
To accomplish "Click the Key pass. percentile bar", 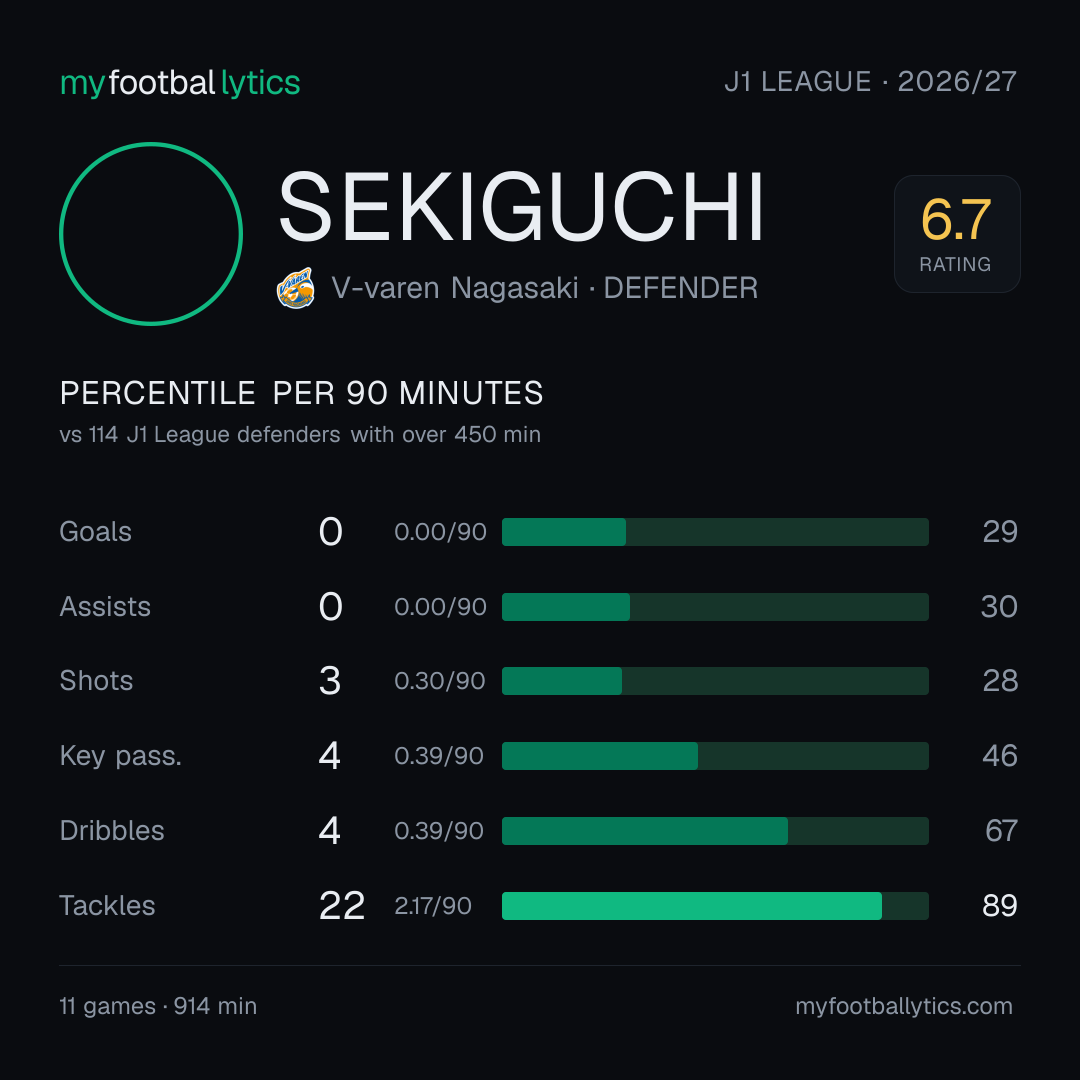I will click(715, 756).
